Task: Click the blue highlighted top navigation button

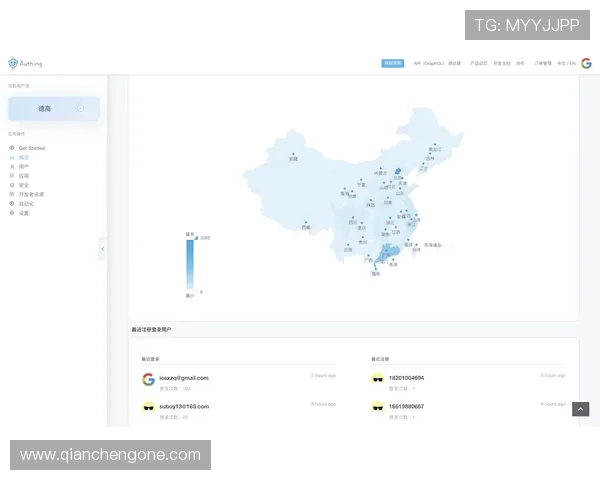Action: coord(392,63)
